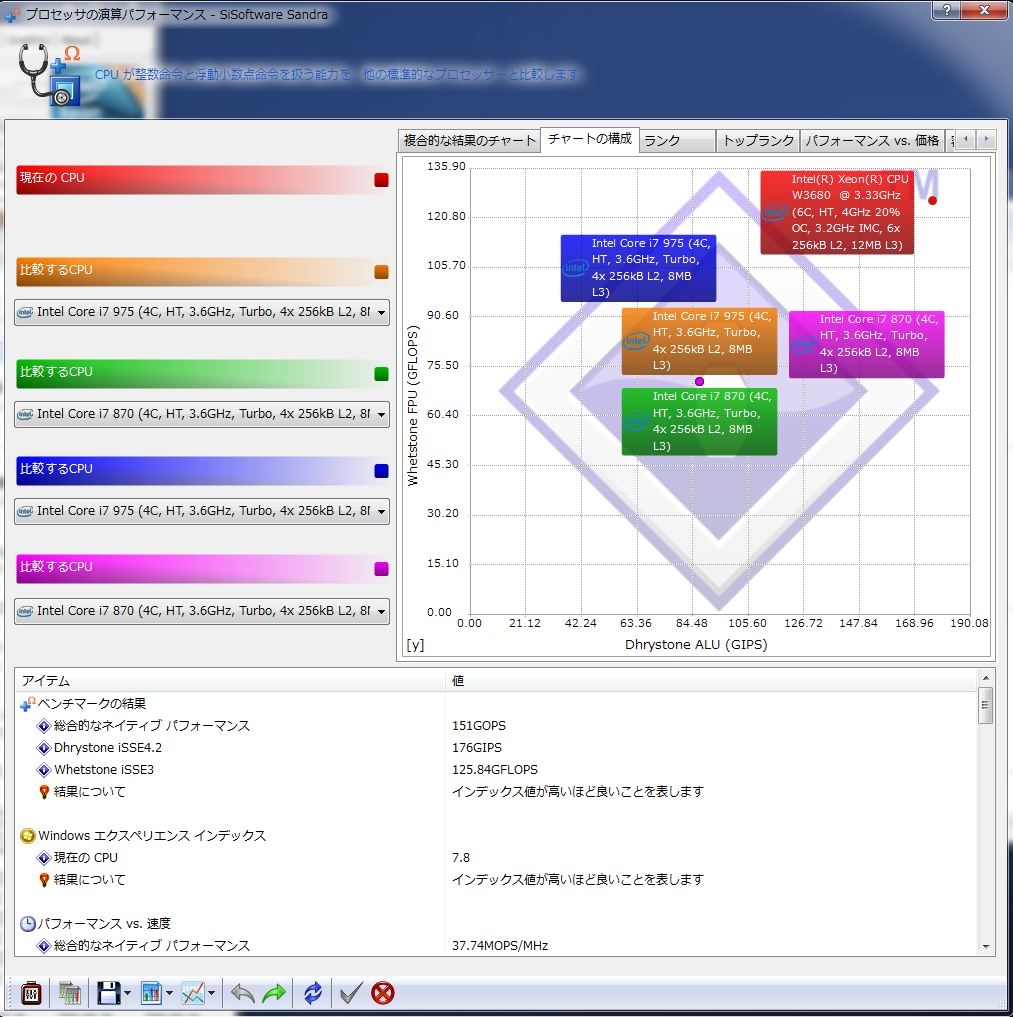Click the Whetstone FPU (GFLOPS) axis label
This screenshot has width=1013, height=1017.
tap(412, 405)
